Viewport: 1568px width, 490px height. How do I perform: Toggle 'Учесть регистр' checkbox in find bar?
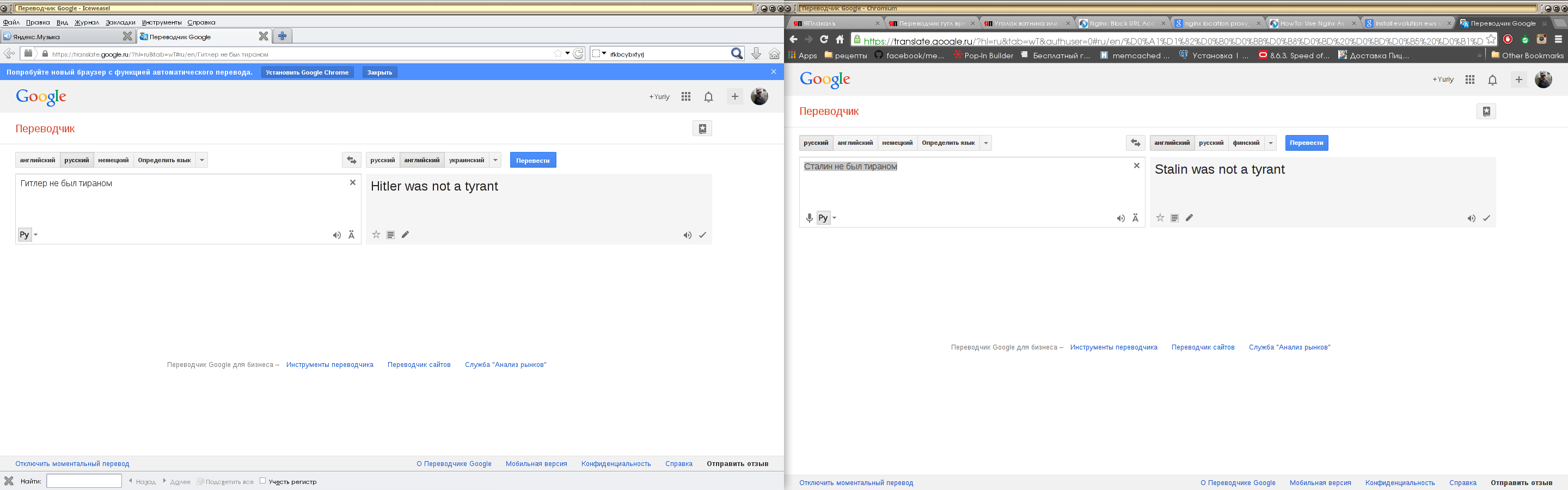click(x=263, y=480)
